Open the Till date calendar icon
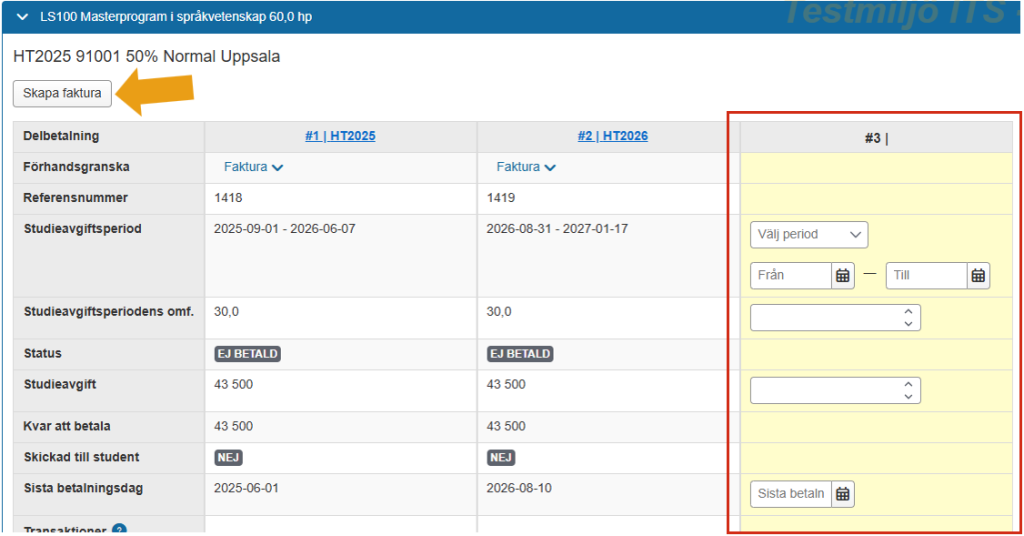Viewport: 1024px width, 536px height. click(978, 276)
